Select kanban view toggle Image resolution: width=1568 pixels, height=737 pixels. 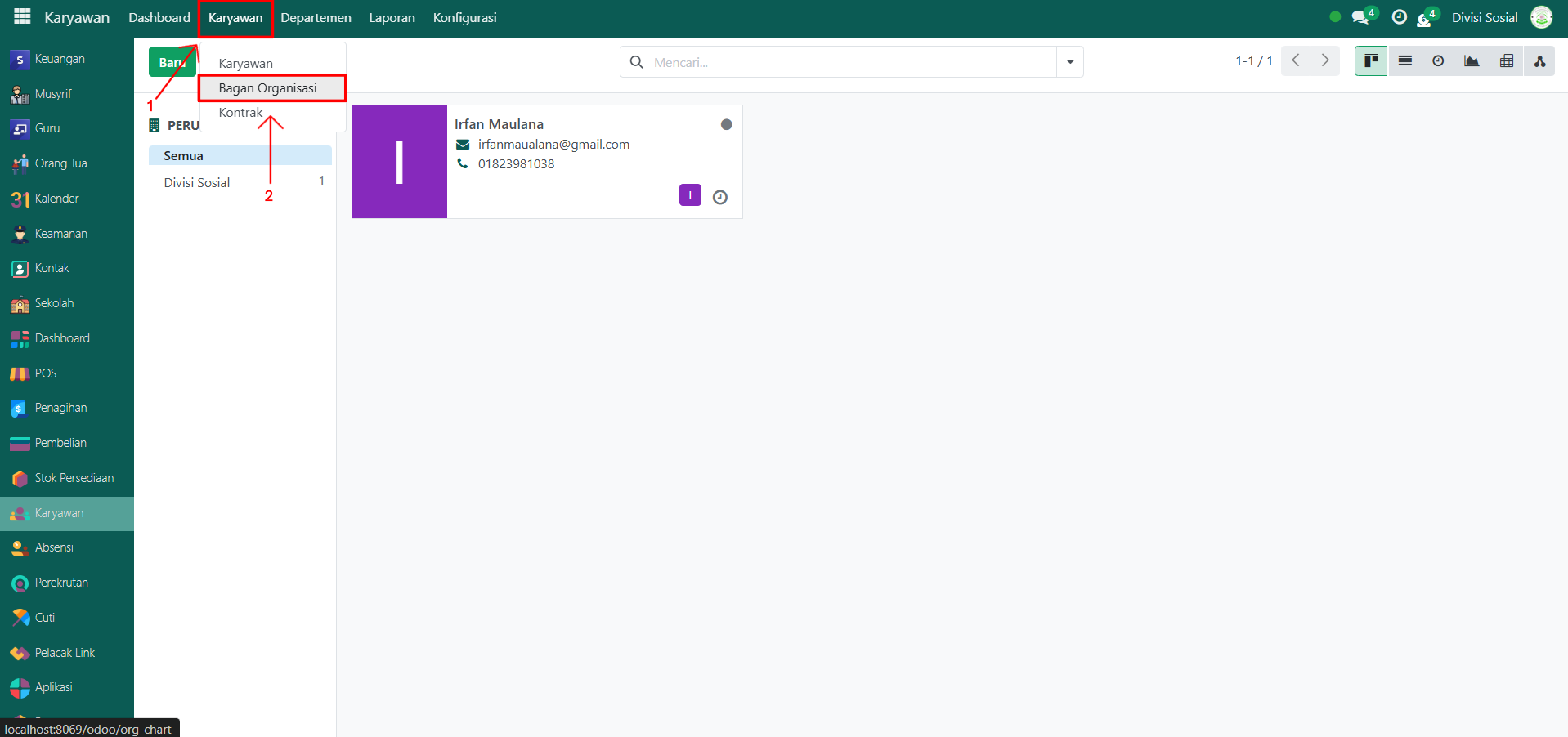tap(1371, 61)
